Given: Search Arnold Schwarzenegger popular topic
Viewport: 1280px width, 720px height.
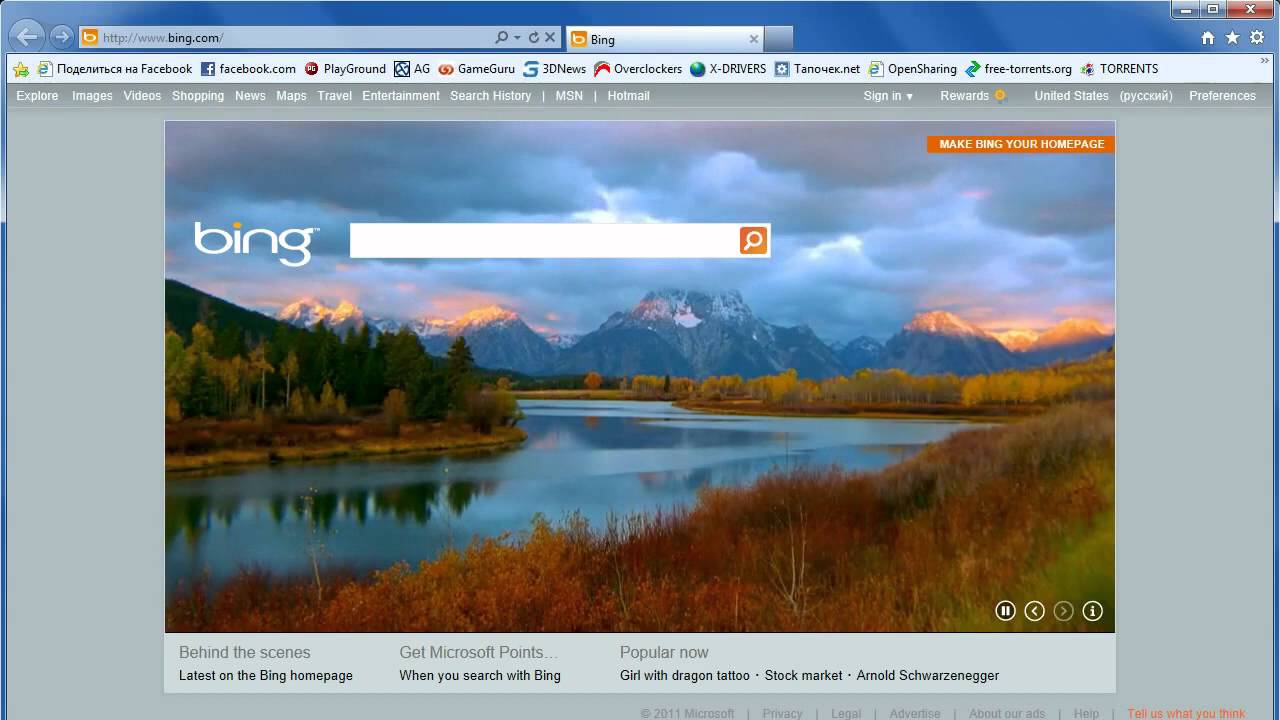Looking at the screenshot, I should [928, 676].
